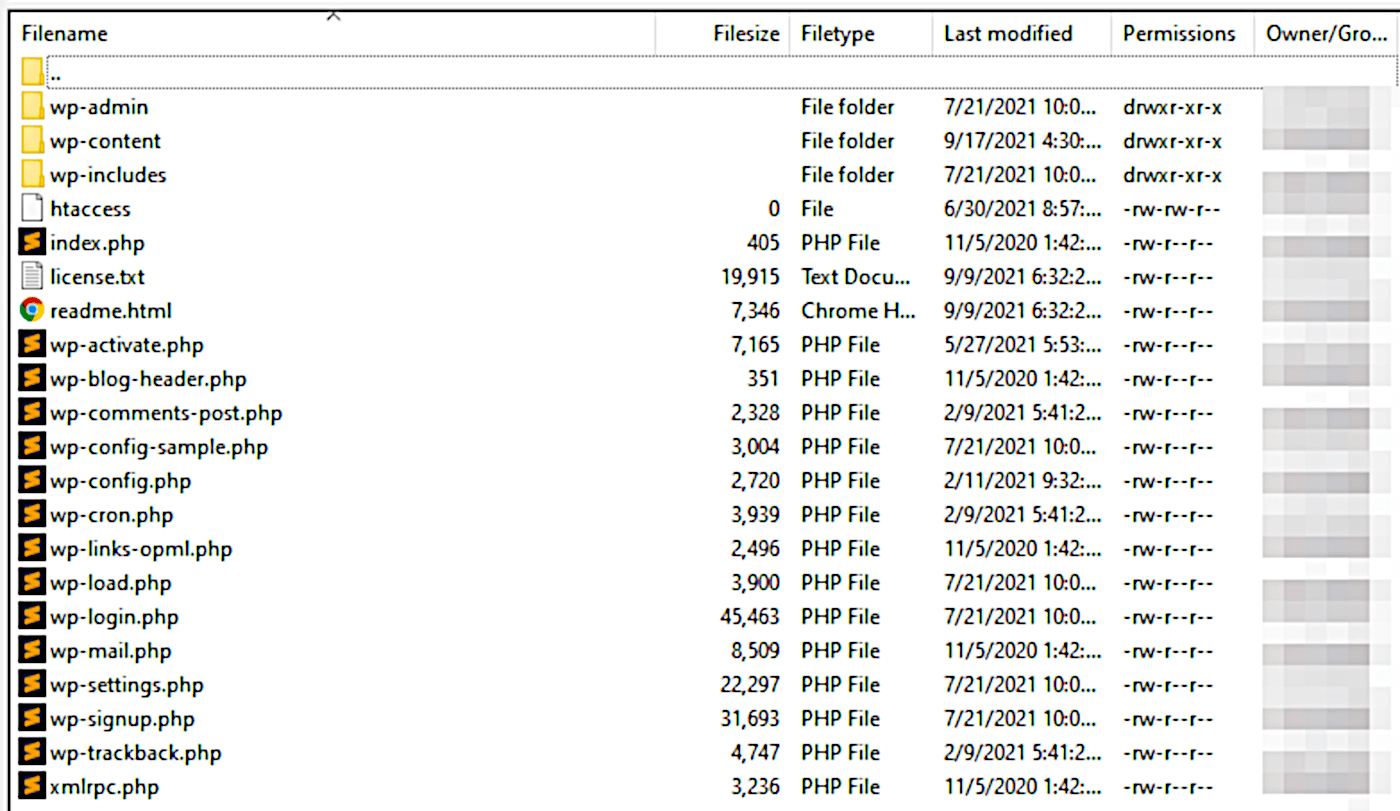Sort files by the Filesize column

[x=745, y=33]
